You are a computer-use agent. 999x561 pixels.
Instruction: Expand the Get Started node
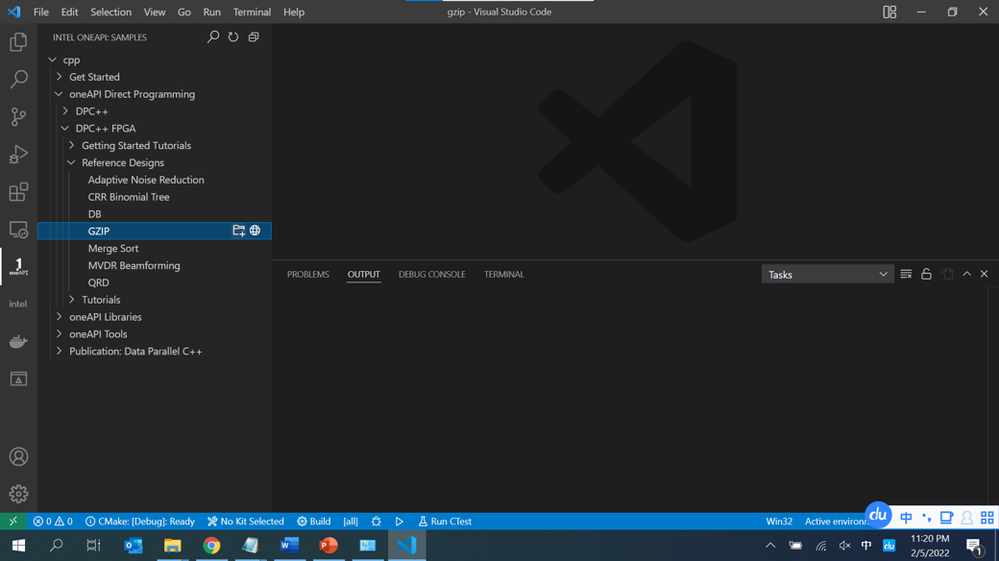[x=59, y=77]
